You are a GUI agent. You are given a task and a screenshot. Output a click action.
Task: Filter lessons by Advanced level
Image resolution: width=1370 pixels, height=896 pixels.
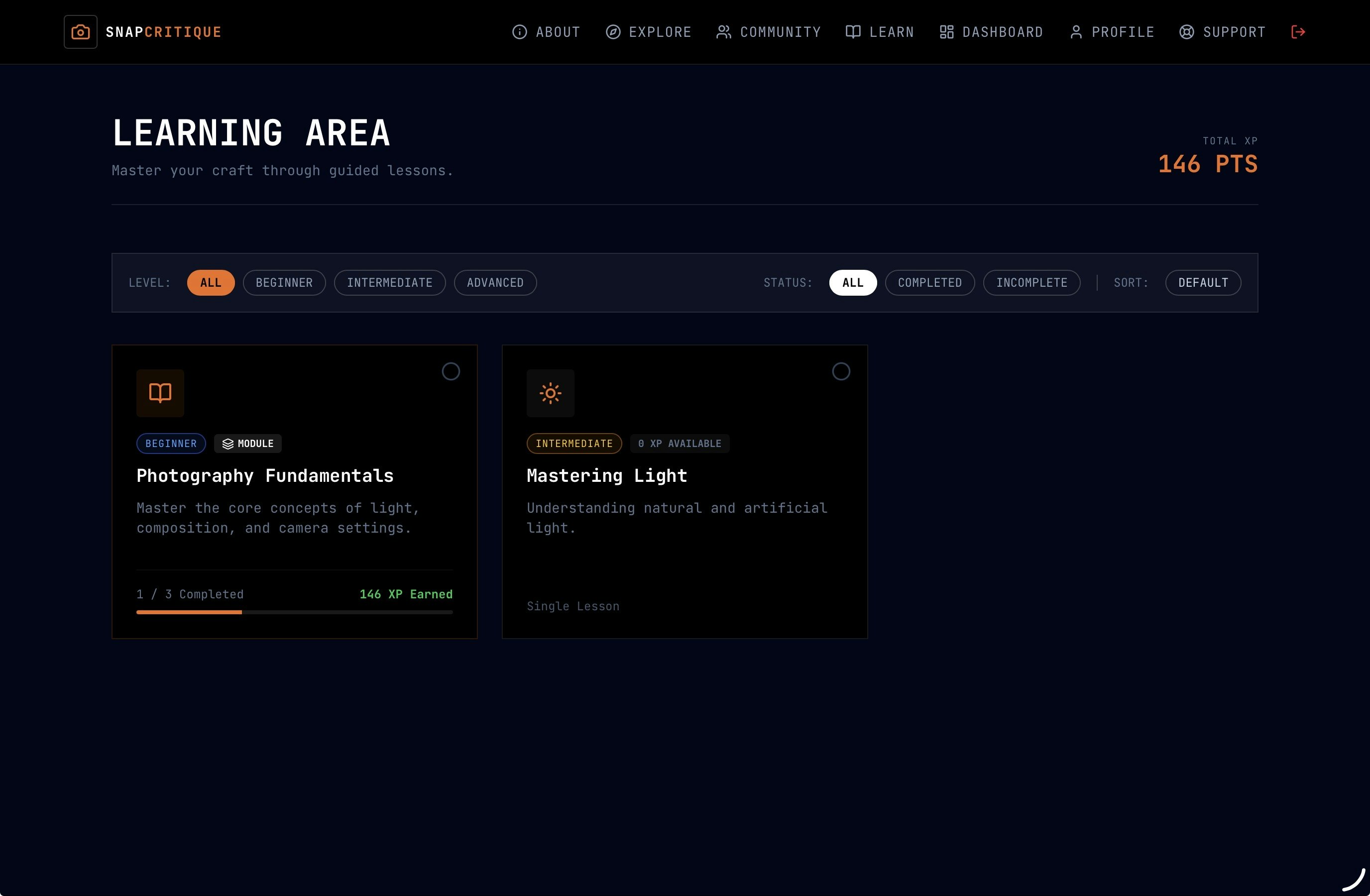[494, 283]
